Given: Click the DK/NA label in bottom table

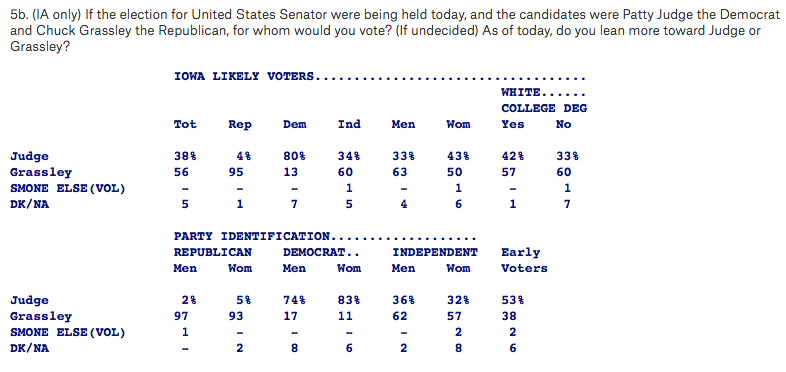Looking at the screenshot, I should point(30,348).
